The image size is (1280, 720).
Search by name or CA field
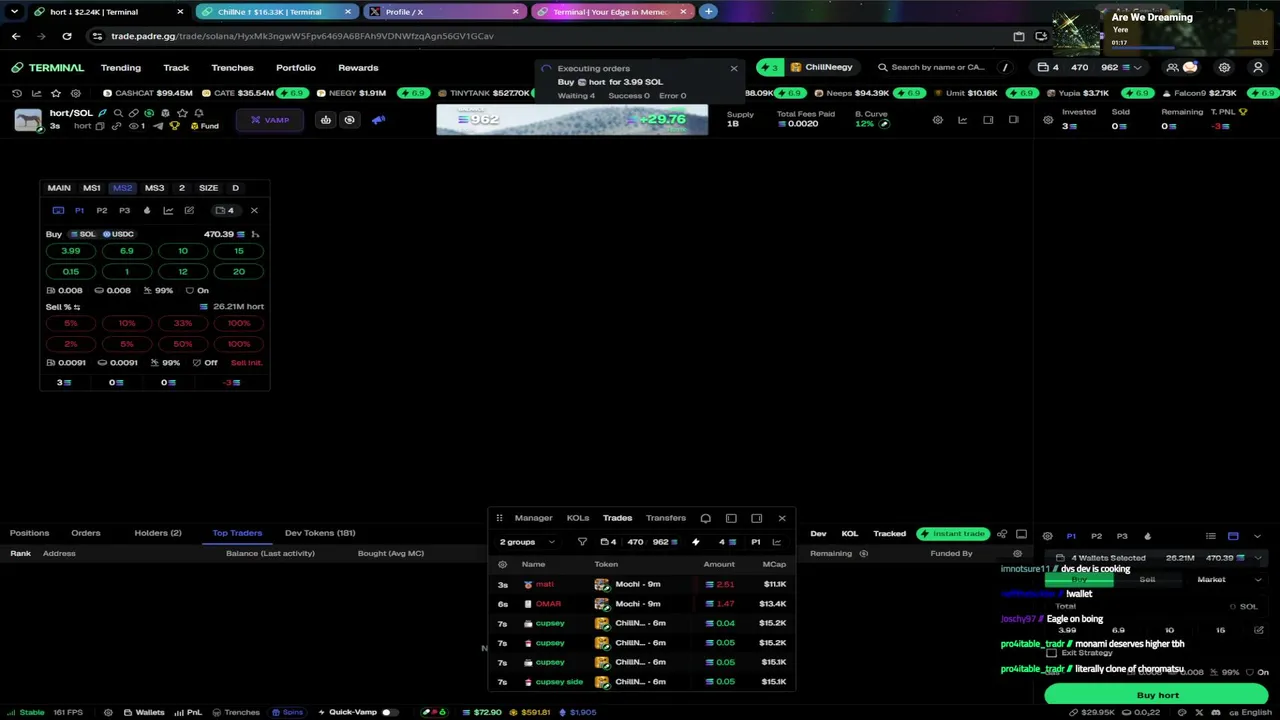tap(937, 68)
